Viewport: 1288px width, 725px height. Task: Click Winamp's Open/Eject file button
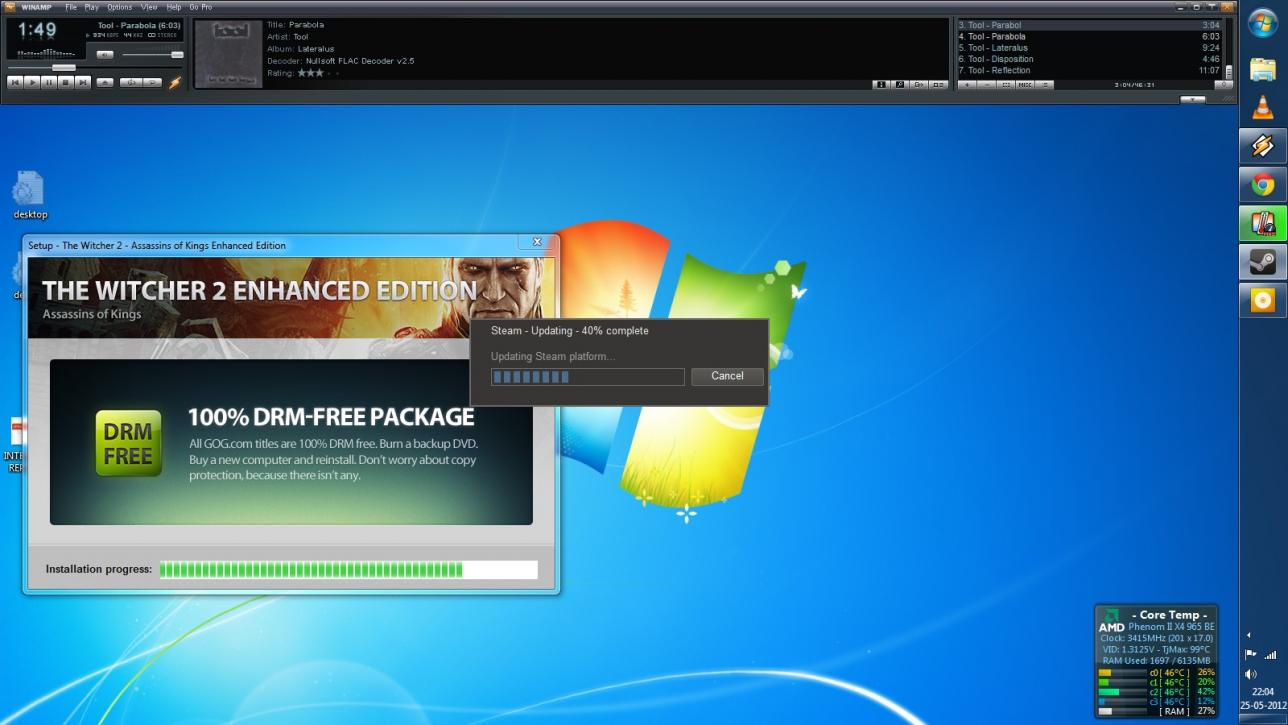pos(105,82)
